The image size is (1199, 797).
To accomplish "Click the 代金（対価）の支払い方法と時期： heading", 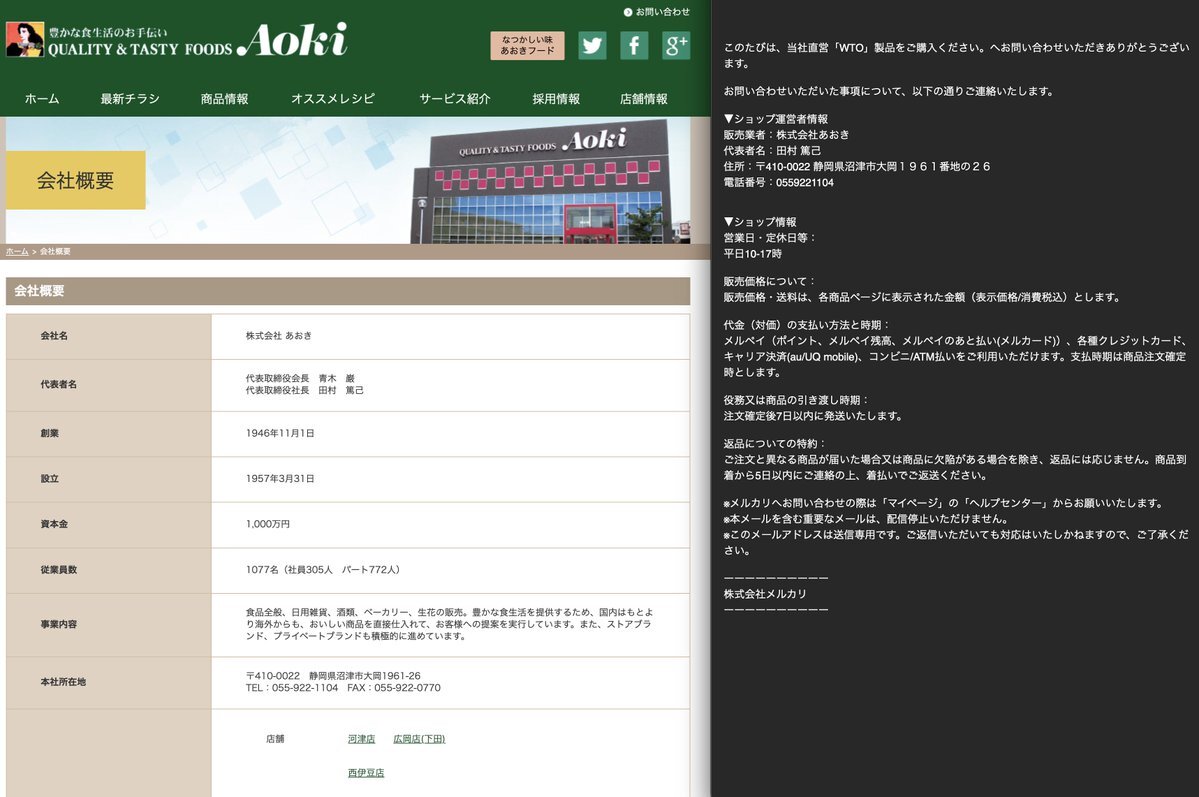I will pos(807,325).
